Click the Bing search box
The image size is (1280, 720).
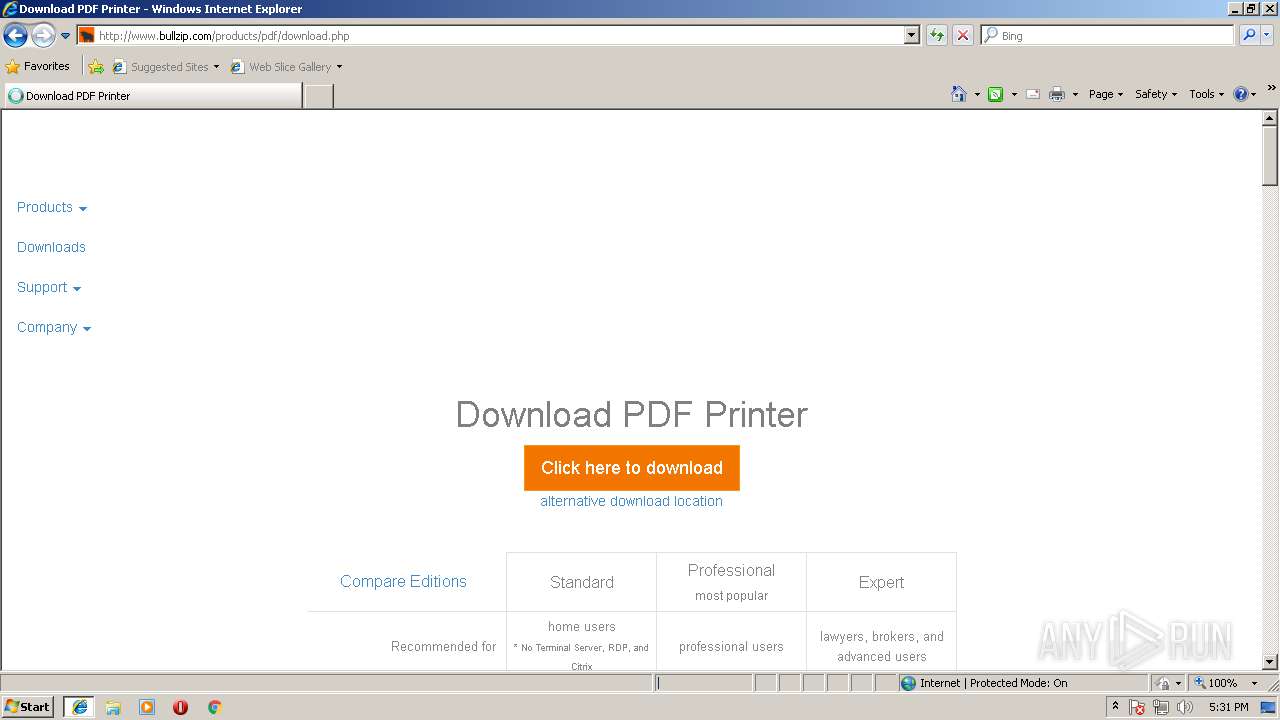click(x=1107, y=35)
